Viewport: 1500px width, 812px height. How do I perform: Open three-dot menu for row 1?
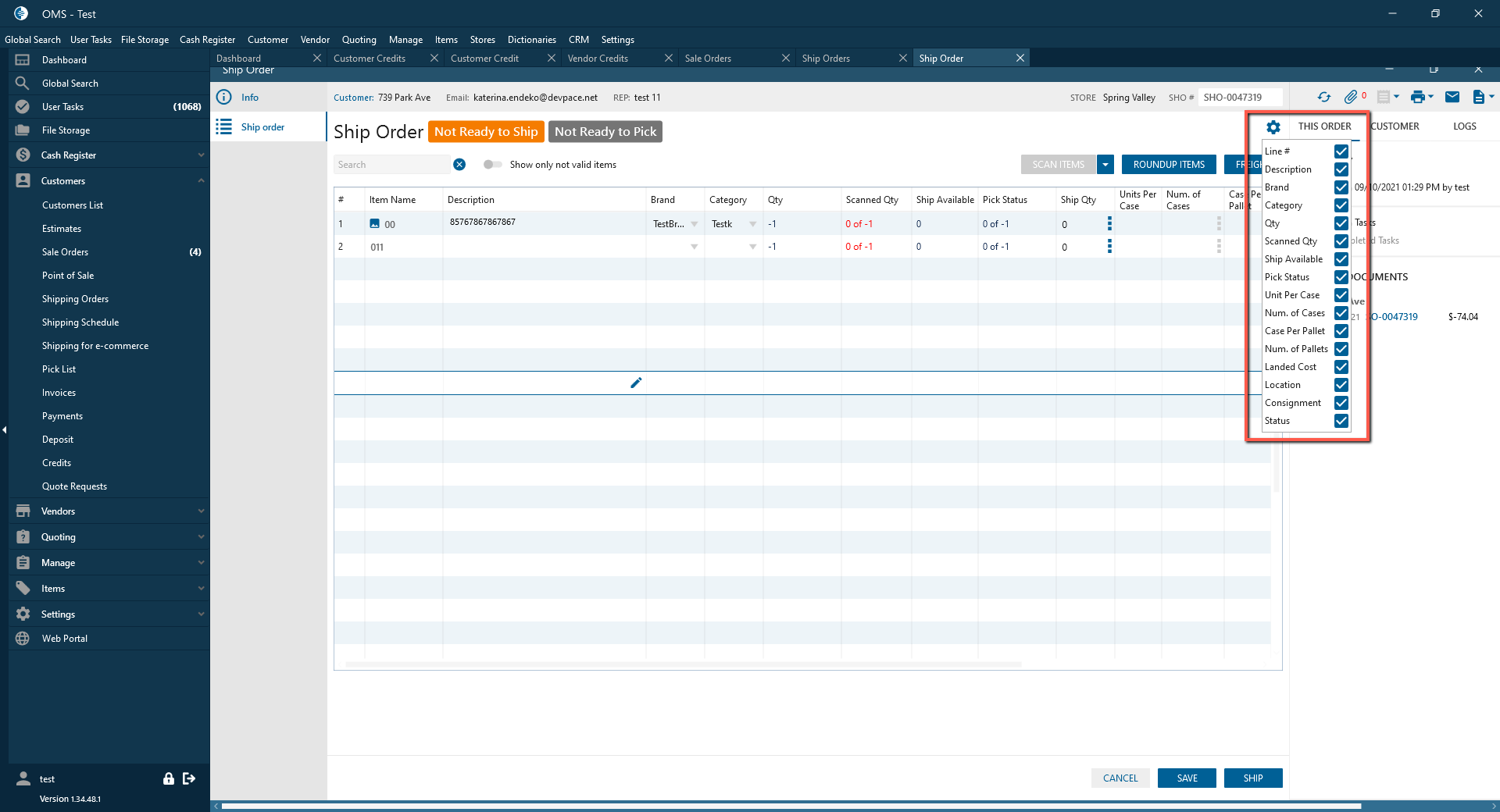coord(1109,224)
